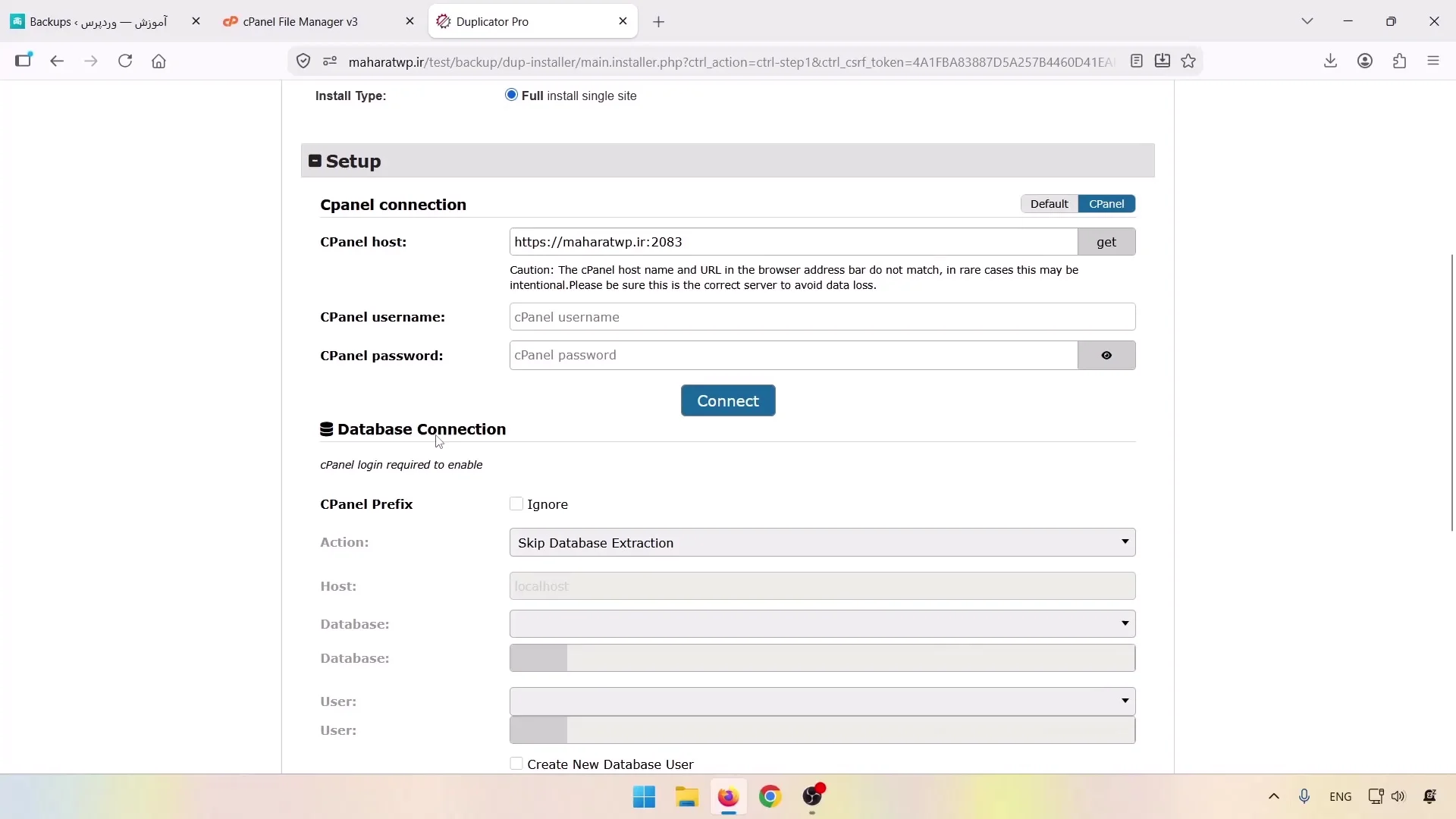Open Firefox account menu
This screenshot has height=819, width=1456.
[1365, 61]
